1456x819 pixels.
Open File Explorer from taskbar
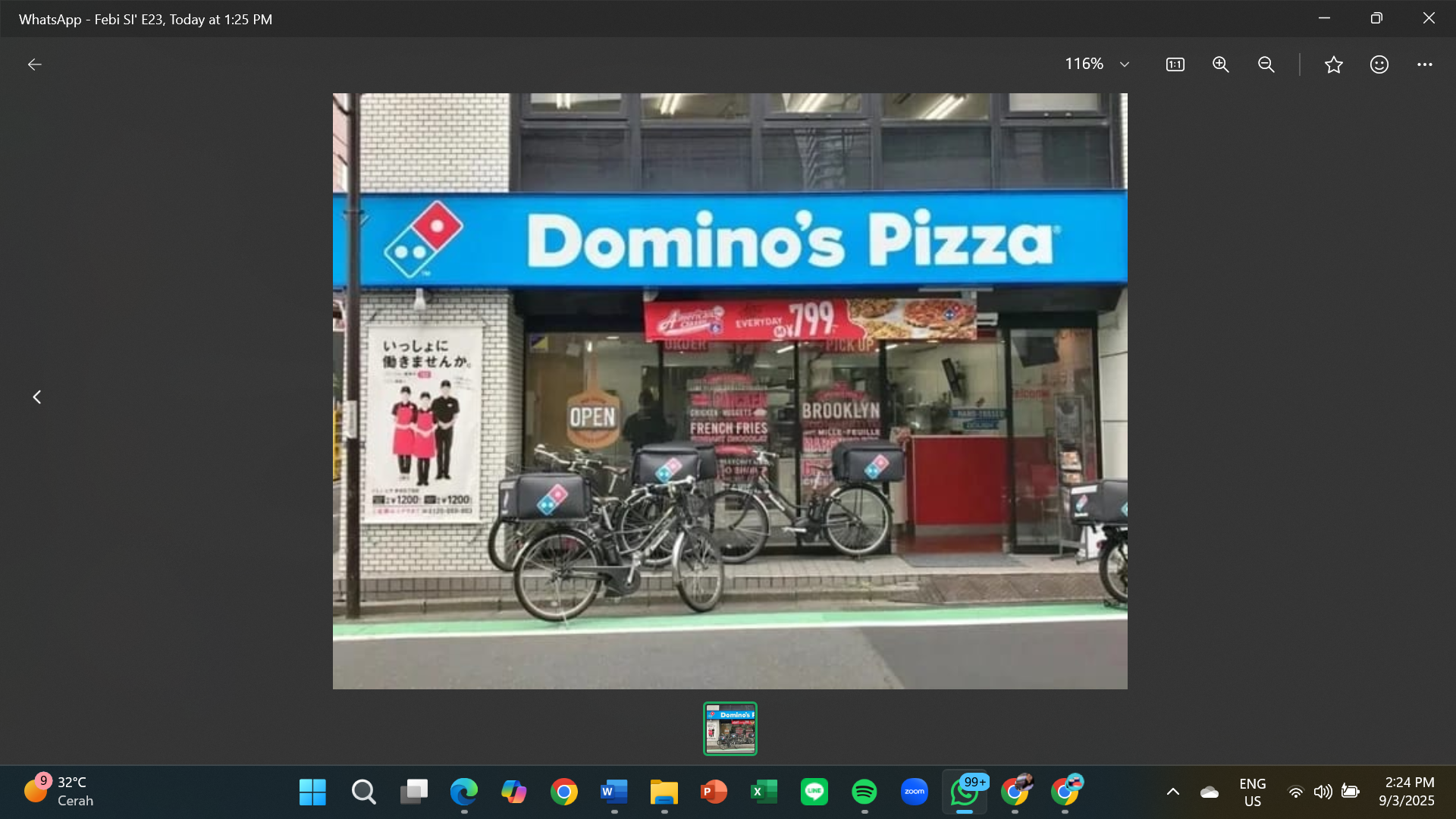coord(664,792)
